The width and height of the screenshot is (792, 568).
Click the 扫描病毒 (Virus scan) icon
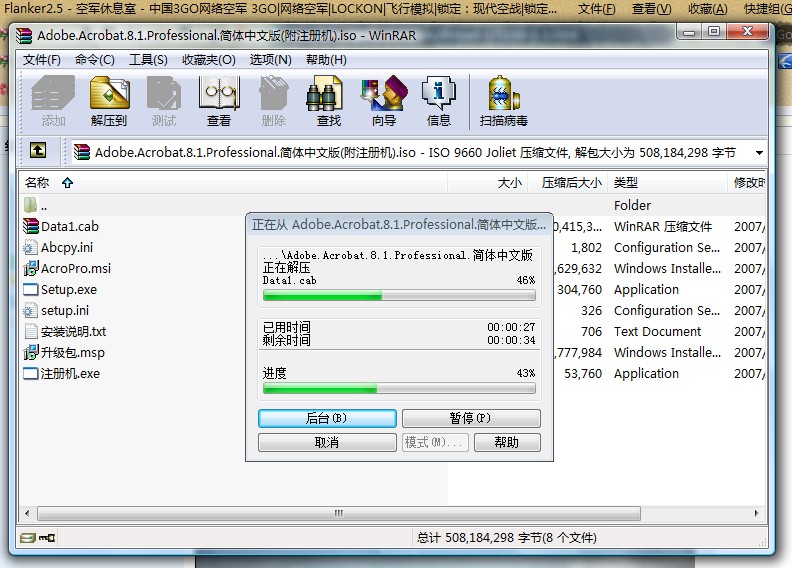503,101
